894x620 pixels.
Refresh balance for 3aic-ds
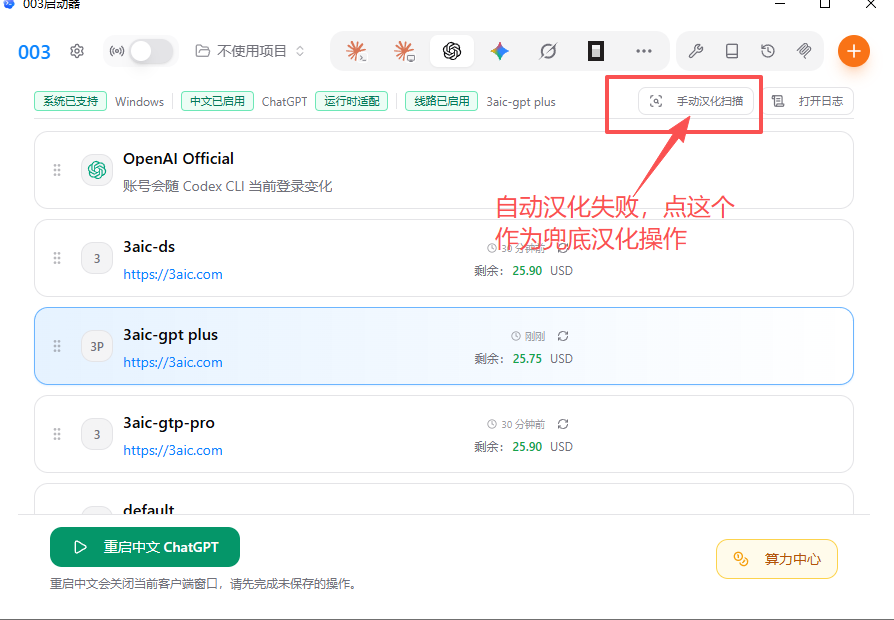point(563,248)
